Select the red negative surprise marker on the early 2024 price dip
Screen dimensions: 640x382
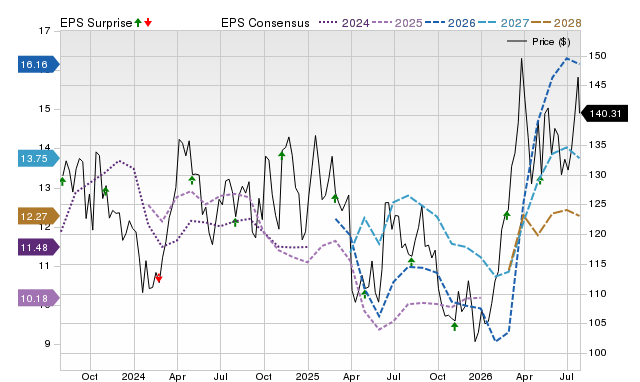coord(159,278)
